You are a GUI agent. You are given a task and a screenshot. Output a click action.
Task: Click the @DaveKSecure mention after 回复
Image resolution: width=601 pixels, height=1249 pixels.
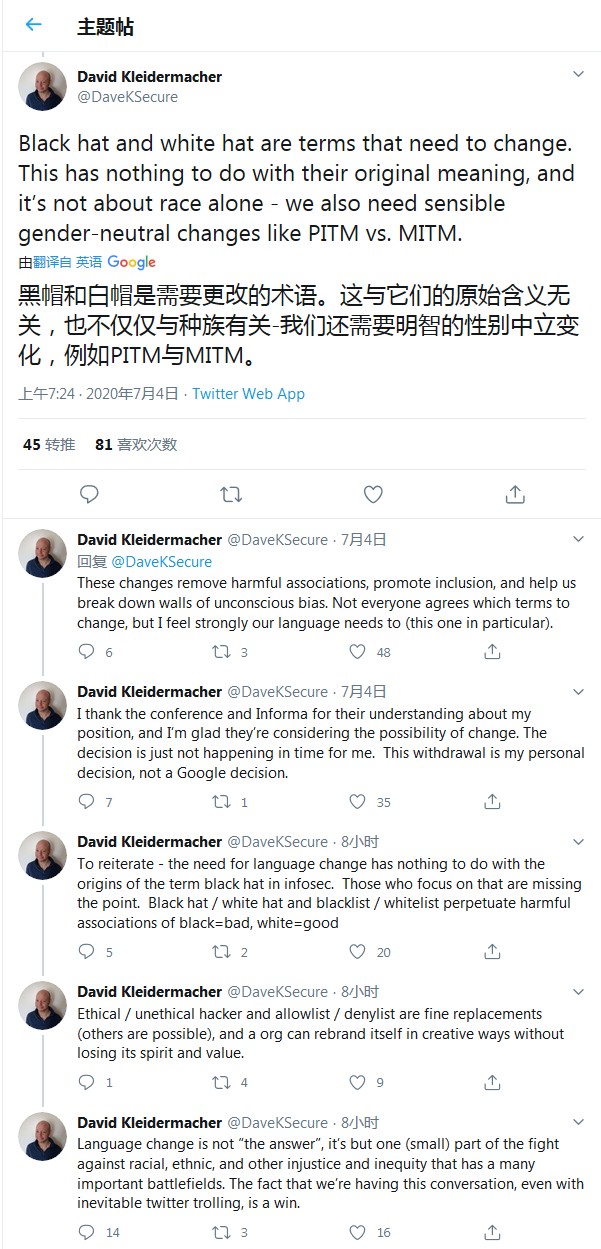[161, 562]
